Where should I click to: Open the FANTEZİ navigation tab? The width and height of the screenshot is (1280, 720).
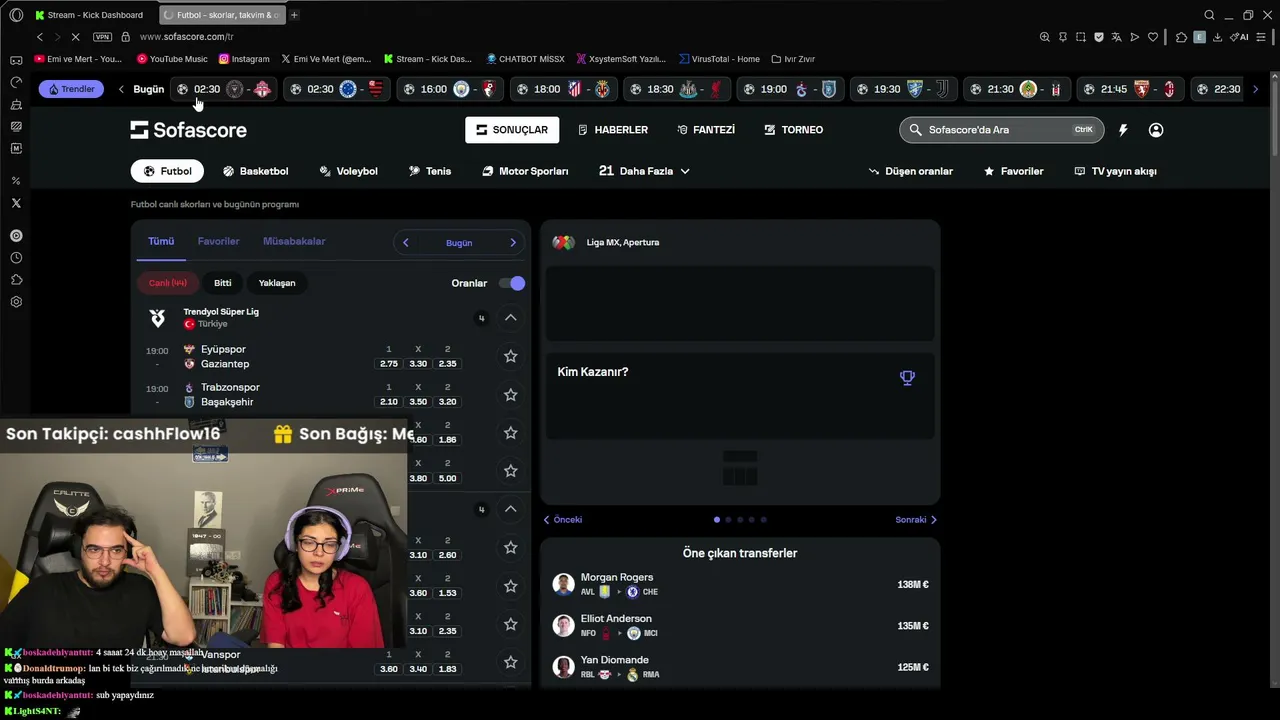coord(706,130)
